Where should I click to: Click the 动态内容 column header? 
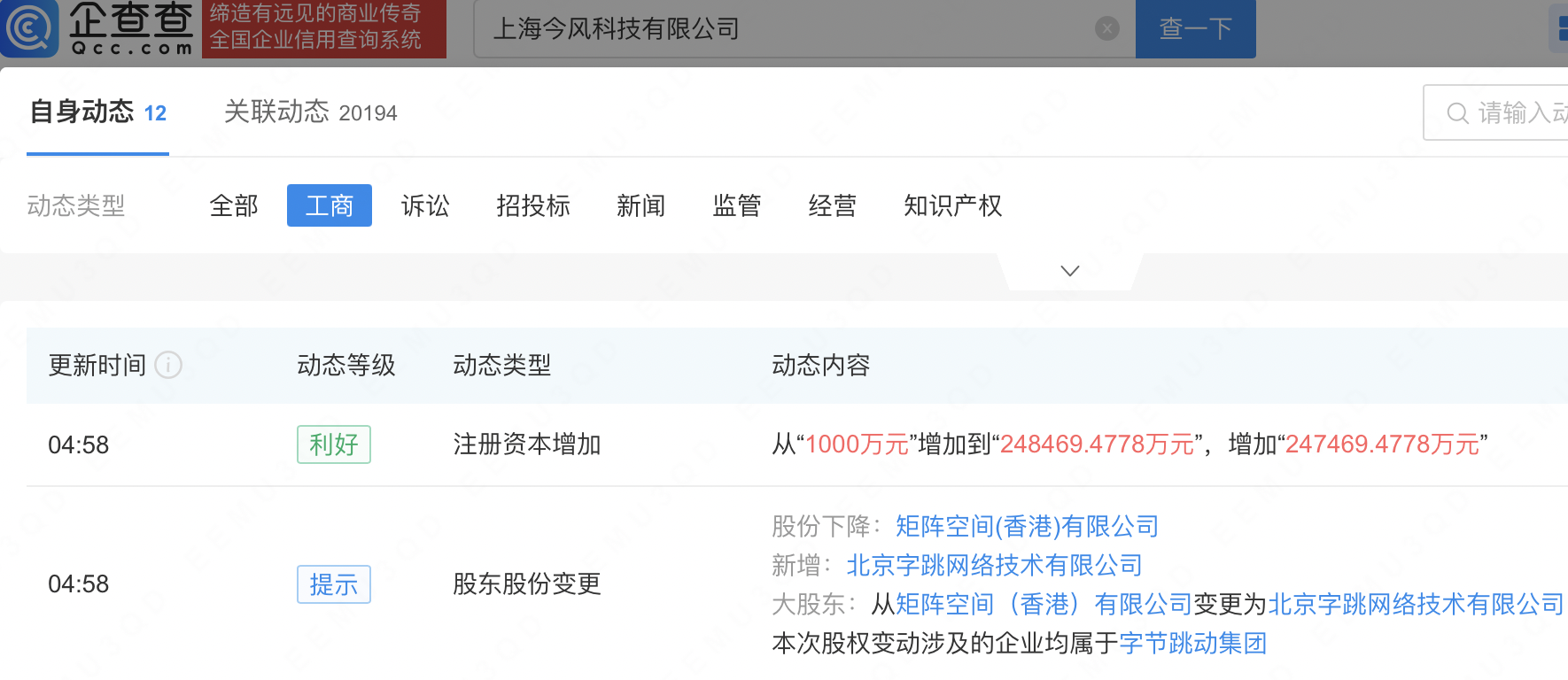tap(821, 365)
